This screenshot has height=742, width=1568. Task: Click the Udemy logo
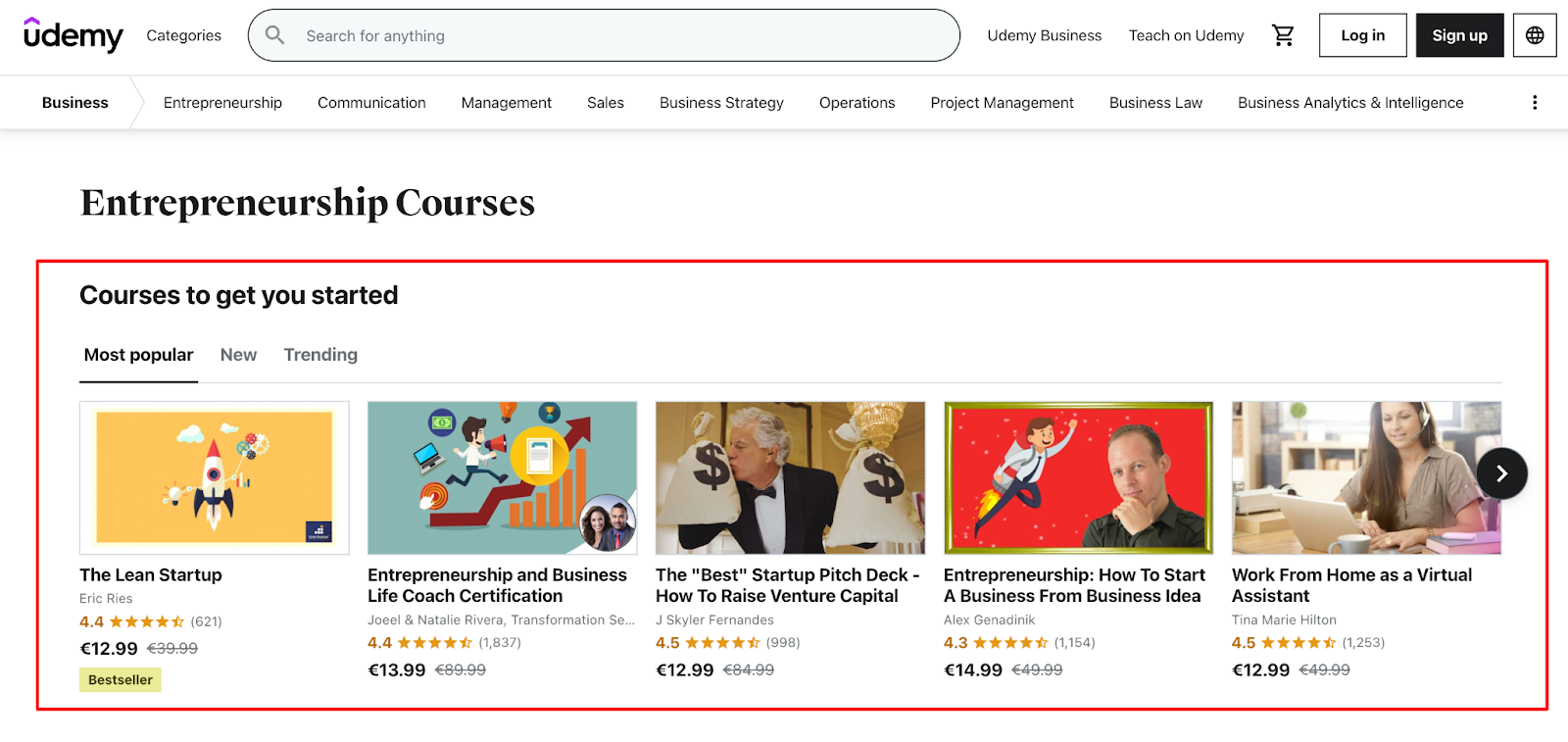coord(73,35)
